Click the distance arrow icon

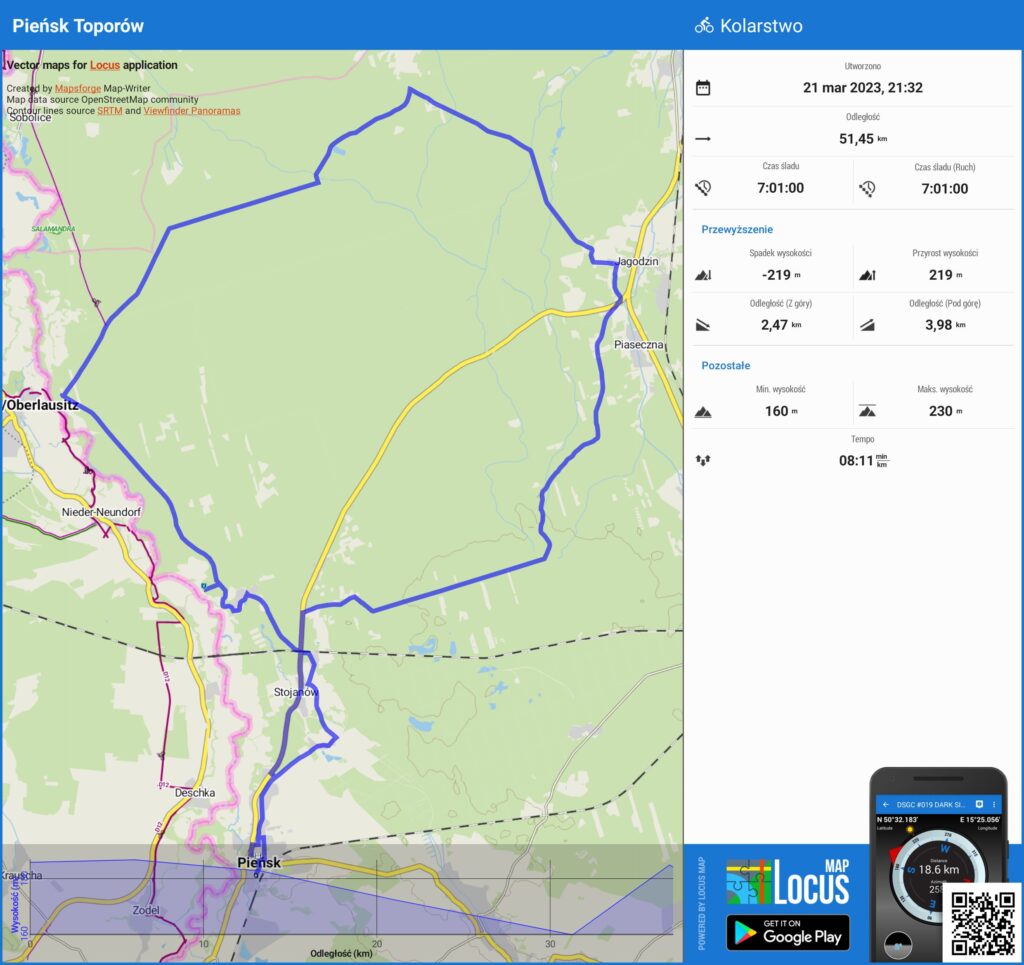pos(703,139)
